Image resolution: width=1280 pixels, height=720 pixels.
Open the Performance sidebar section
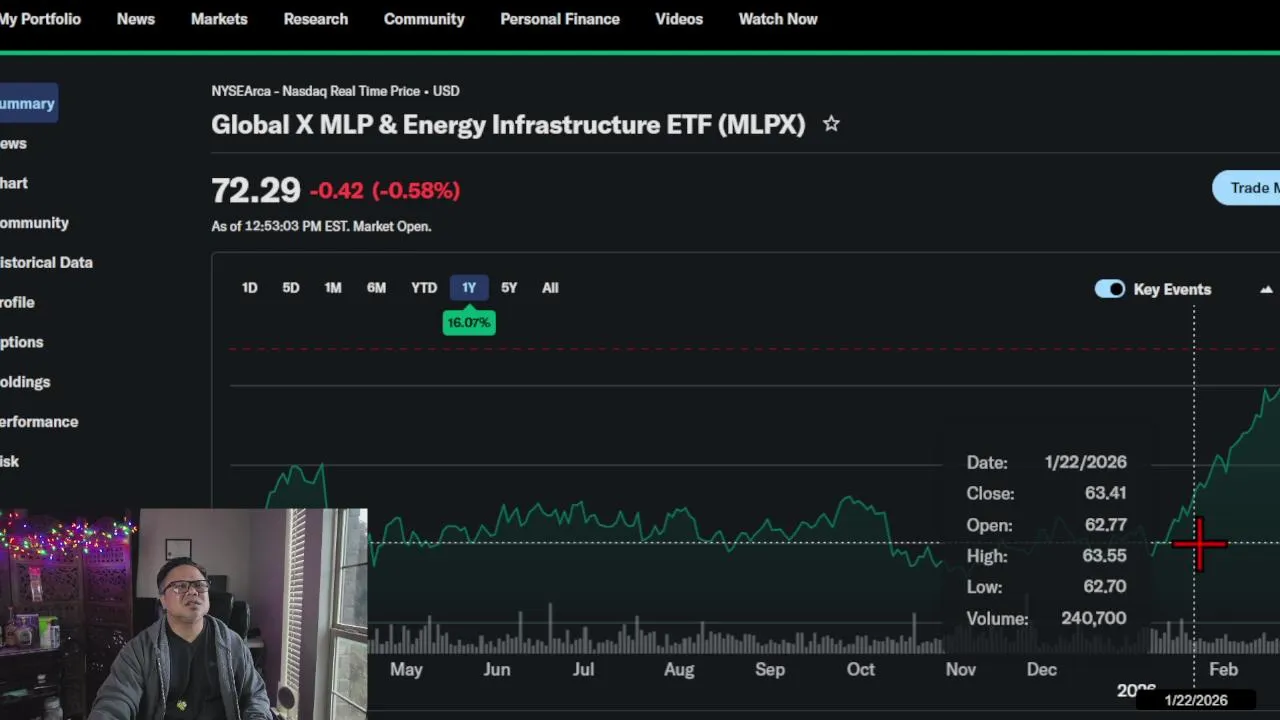coord(39,421)
